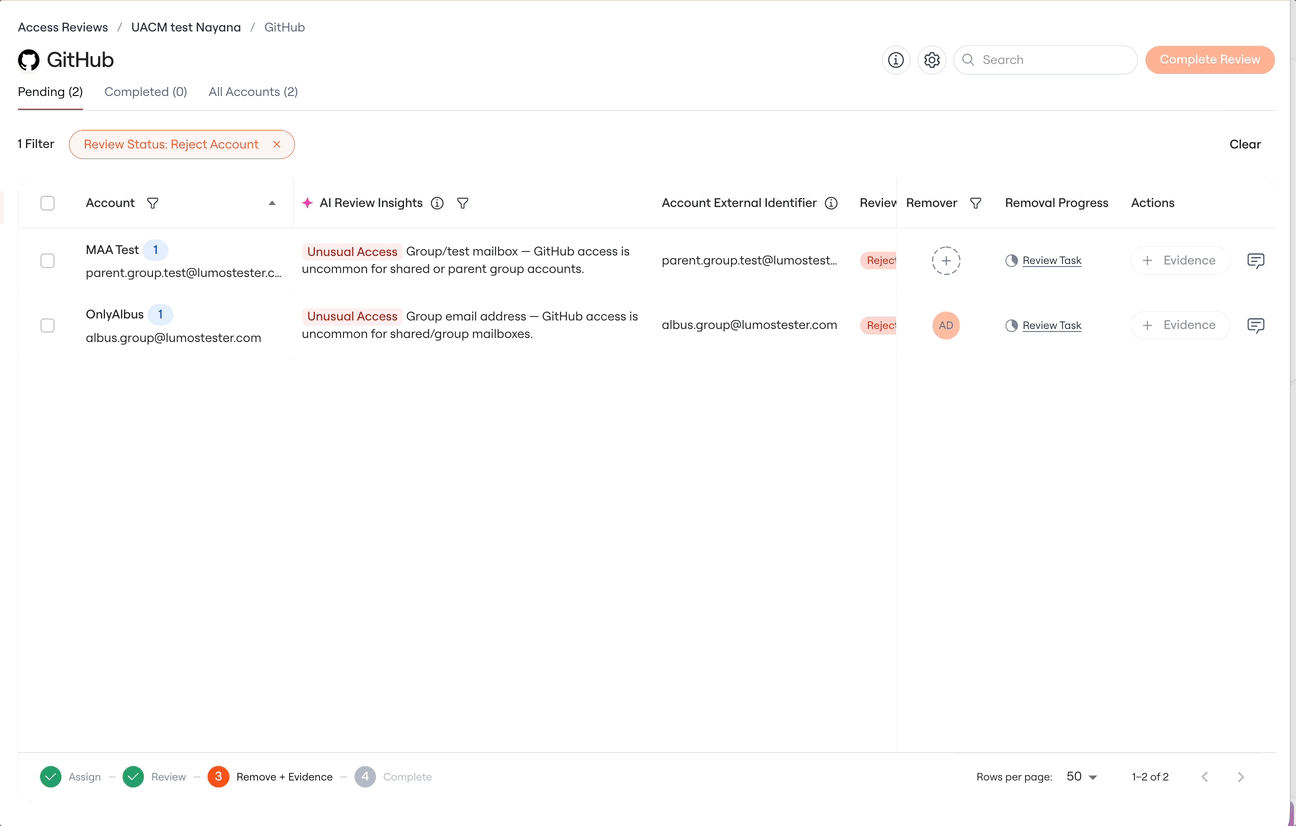Click the AI Review Insights info icon

tap(437, 203)
